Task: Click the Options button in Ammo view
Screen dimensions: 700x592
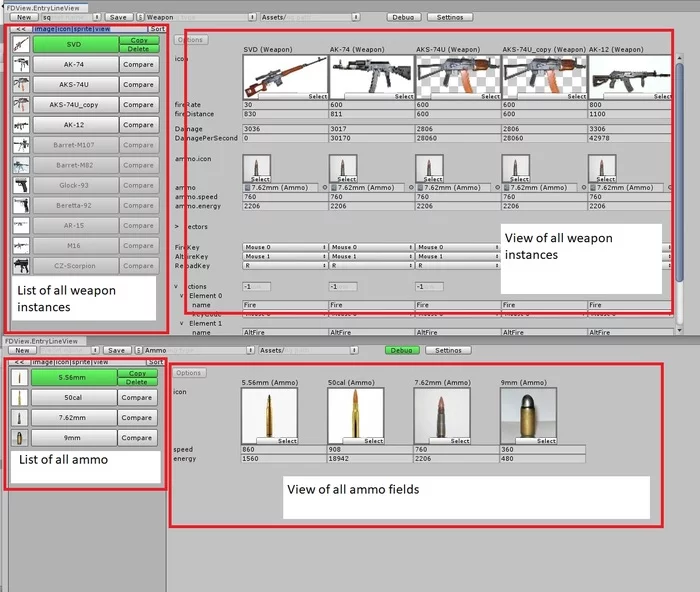Action: pyautogui.click(x=188, y=372)
